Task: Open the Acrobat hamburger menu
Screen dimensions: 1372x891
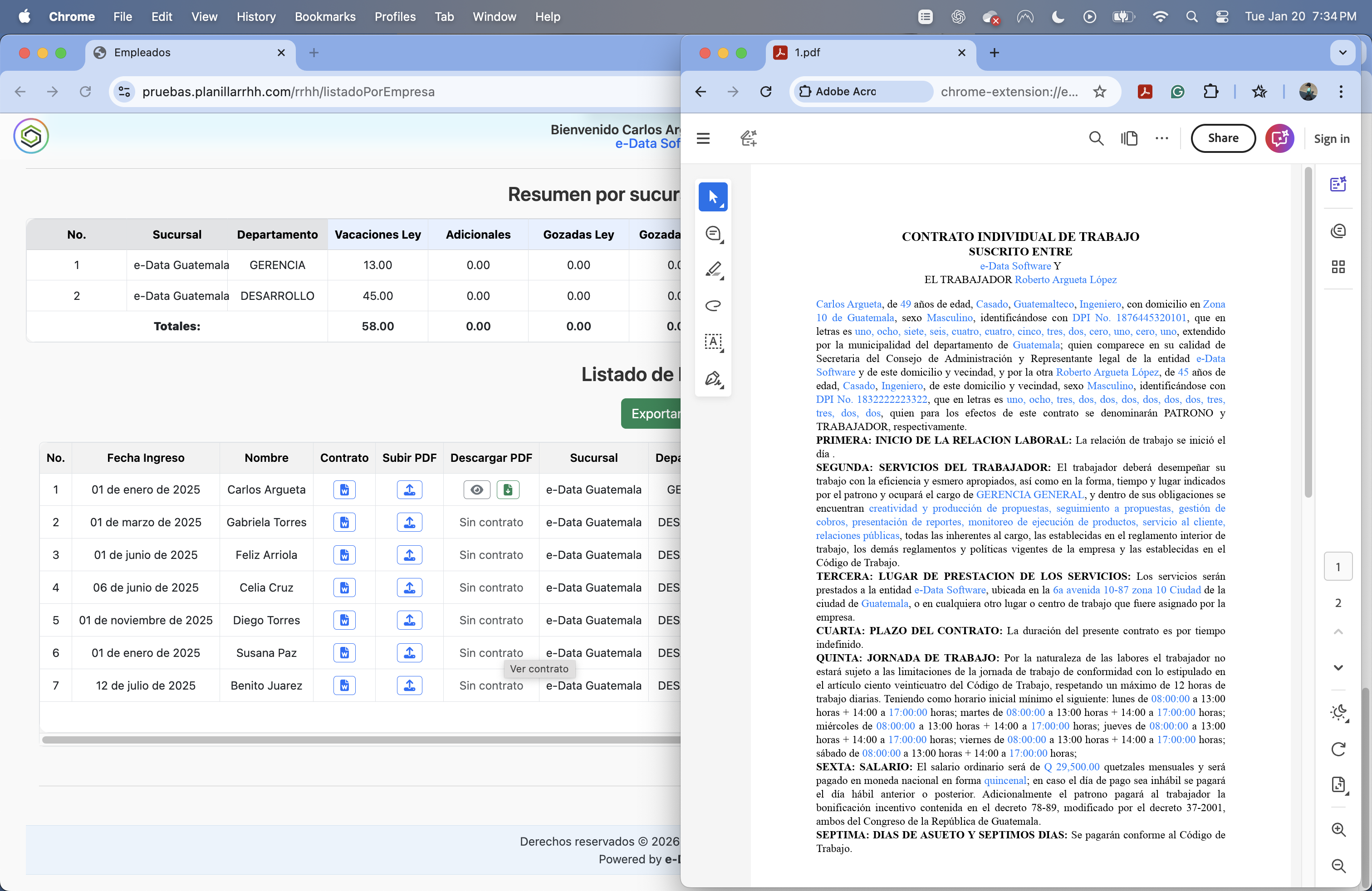Action: (703, 138)
